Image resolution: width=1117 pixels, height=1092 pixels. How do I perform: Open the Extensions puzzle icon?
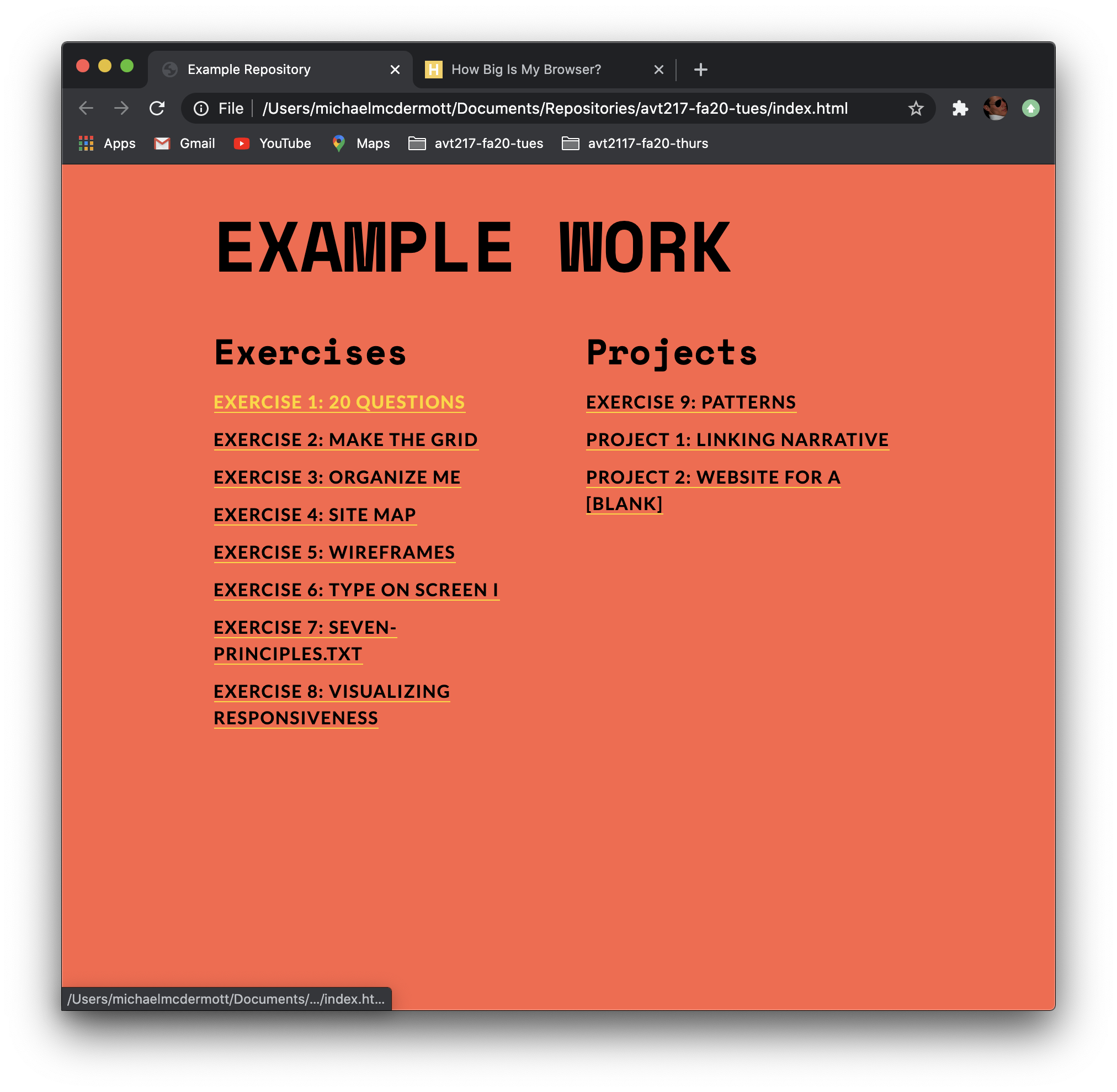coord(960,108)
